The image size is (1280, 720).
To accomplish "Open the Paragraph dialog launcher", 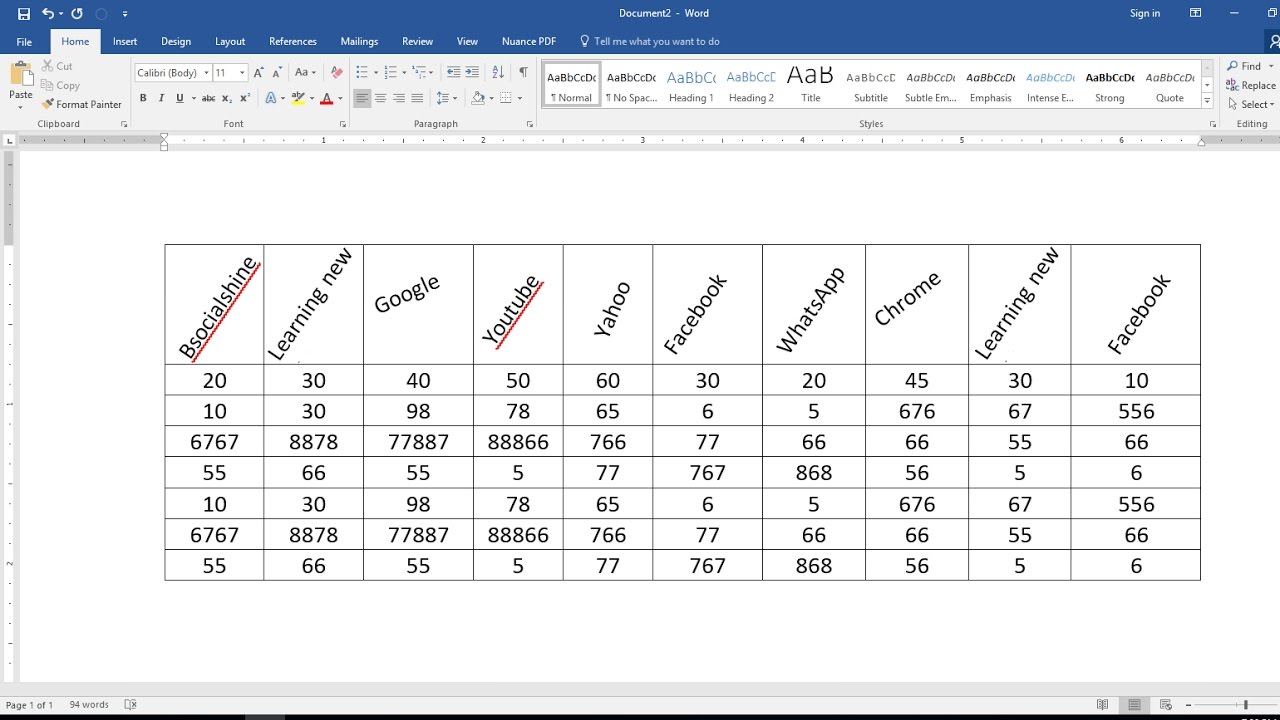I will 529,124.
